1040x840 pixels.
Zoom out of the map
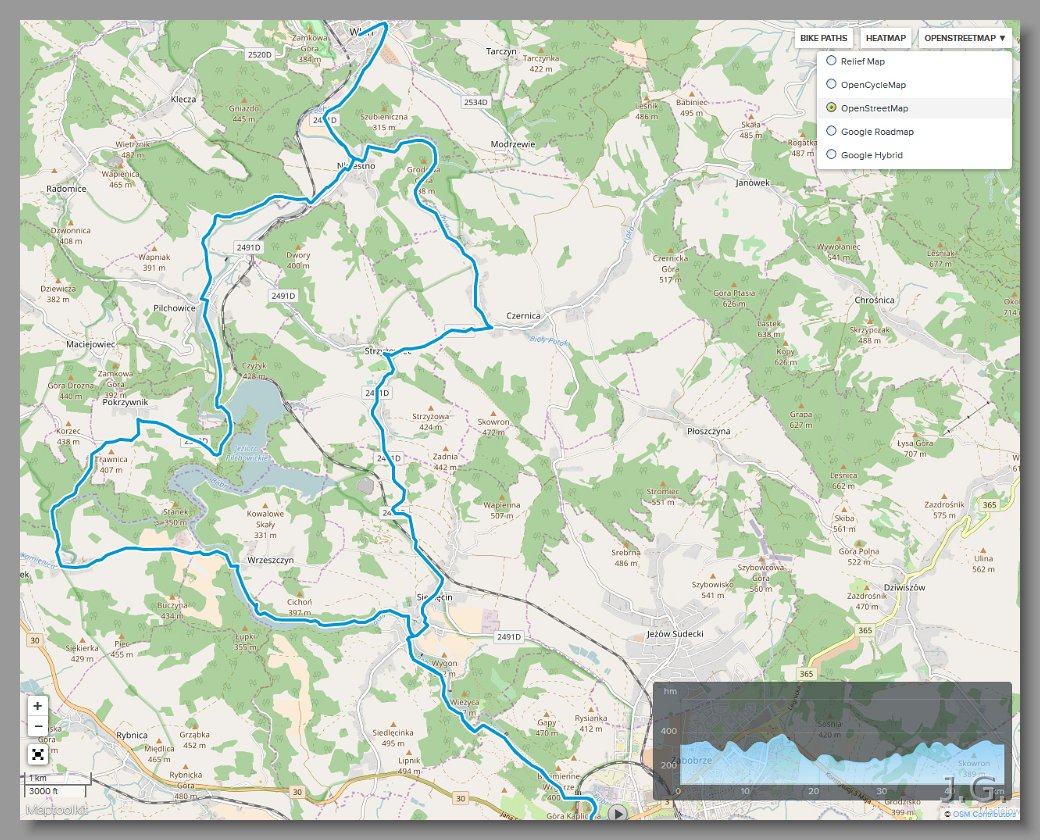(38, 727)
